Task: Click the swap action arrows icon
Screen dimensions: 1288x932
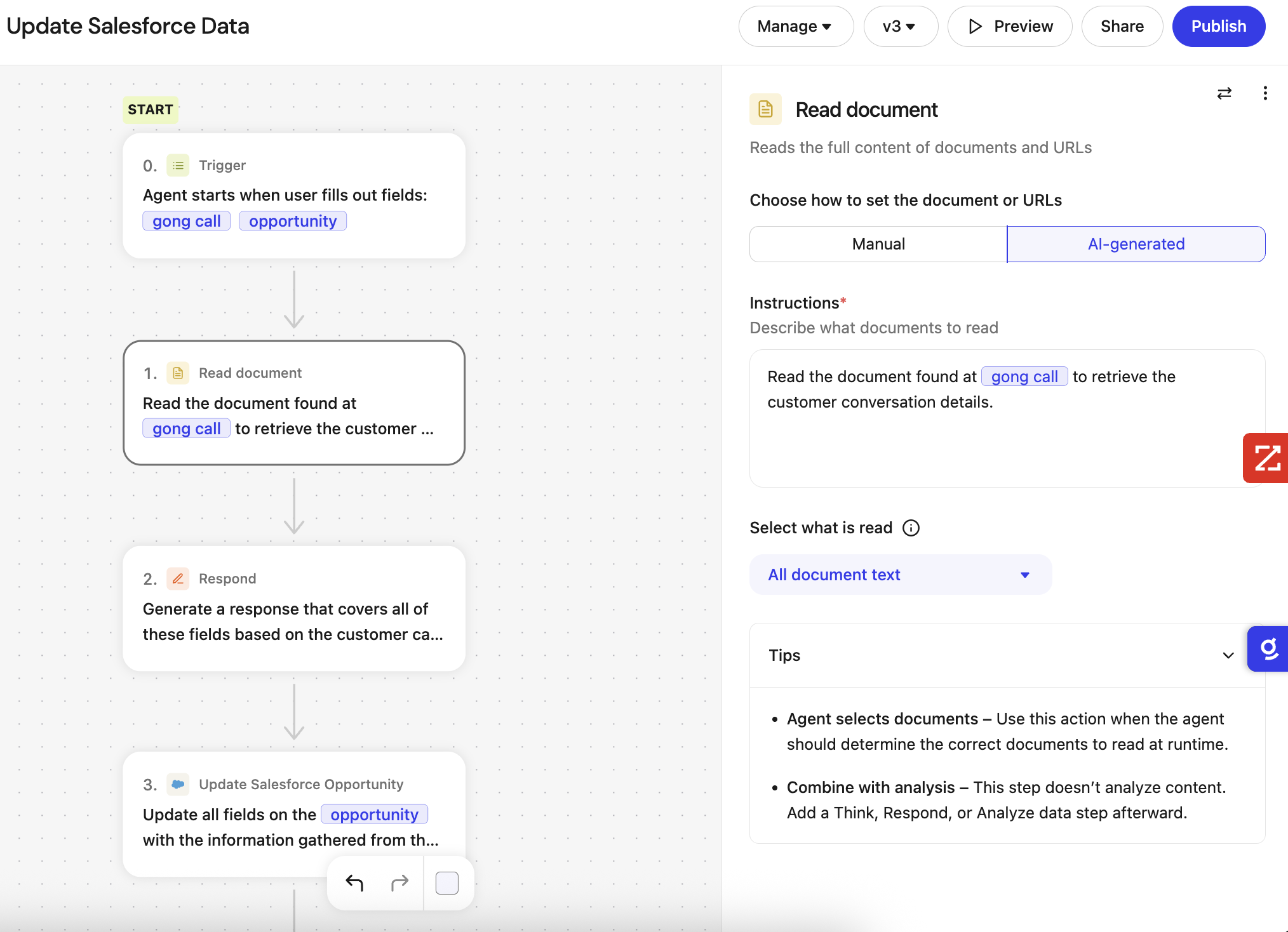Action: [x=1224, y=93]
